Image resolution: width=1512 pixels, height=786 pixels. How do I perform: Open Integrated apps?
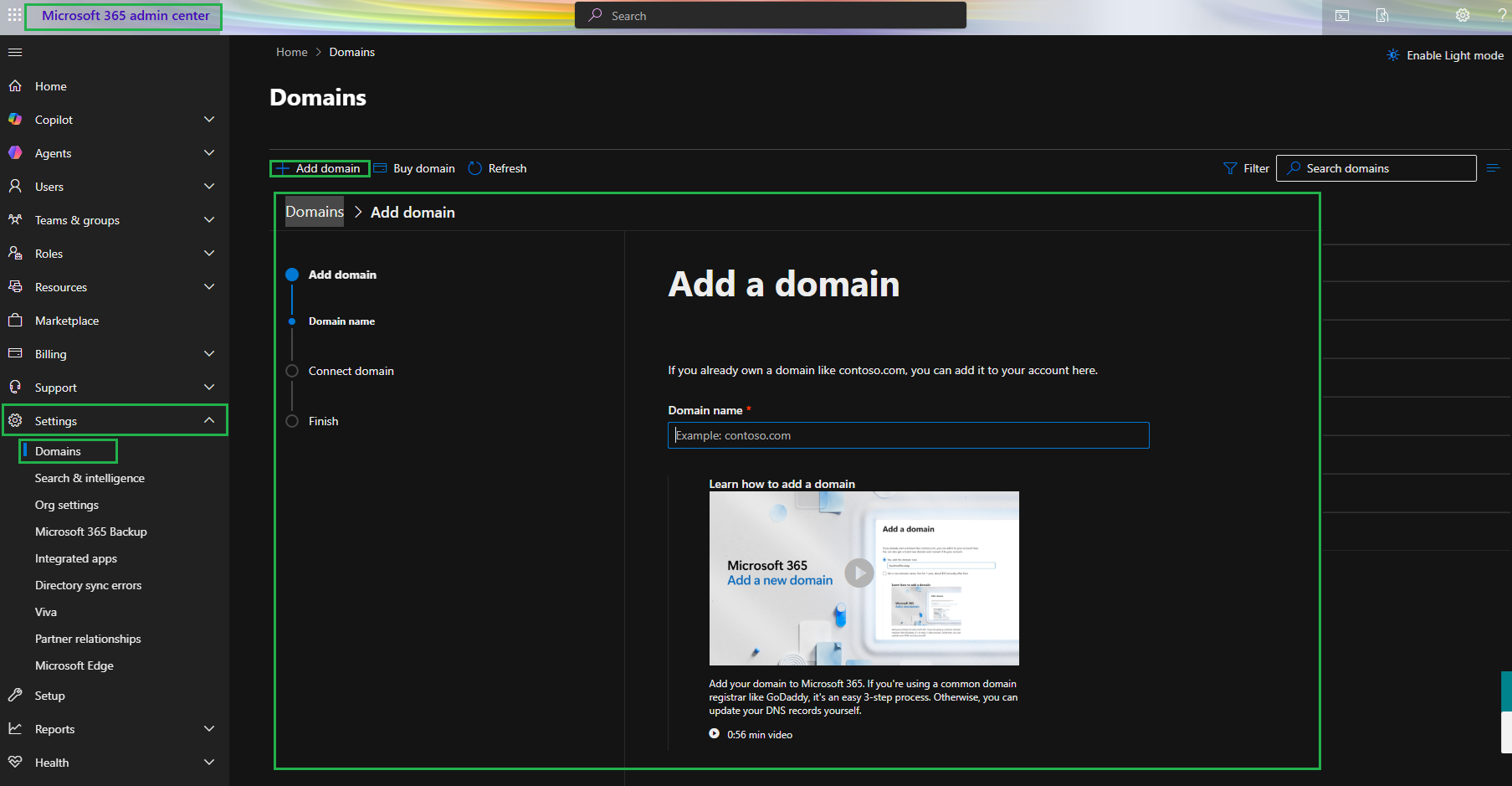click(x=76, y=558)
